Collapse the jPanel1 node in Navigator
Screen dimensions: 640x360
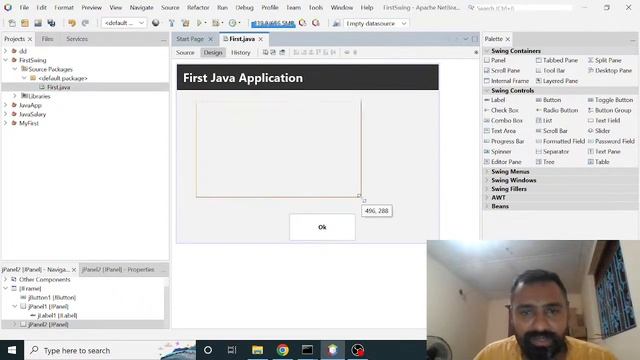point(15,306)
